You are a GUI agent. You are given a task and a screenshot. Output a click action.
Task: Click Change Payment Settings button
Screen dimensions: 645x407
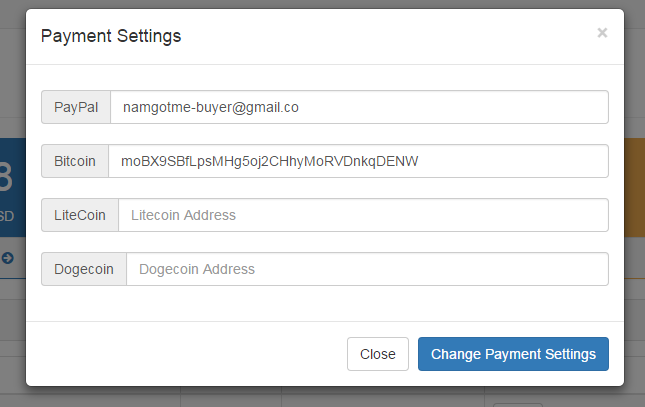(513, 354)
